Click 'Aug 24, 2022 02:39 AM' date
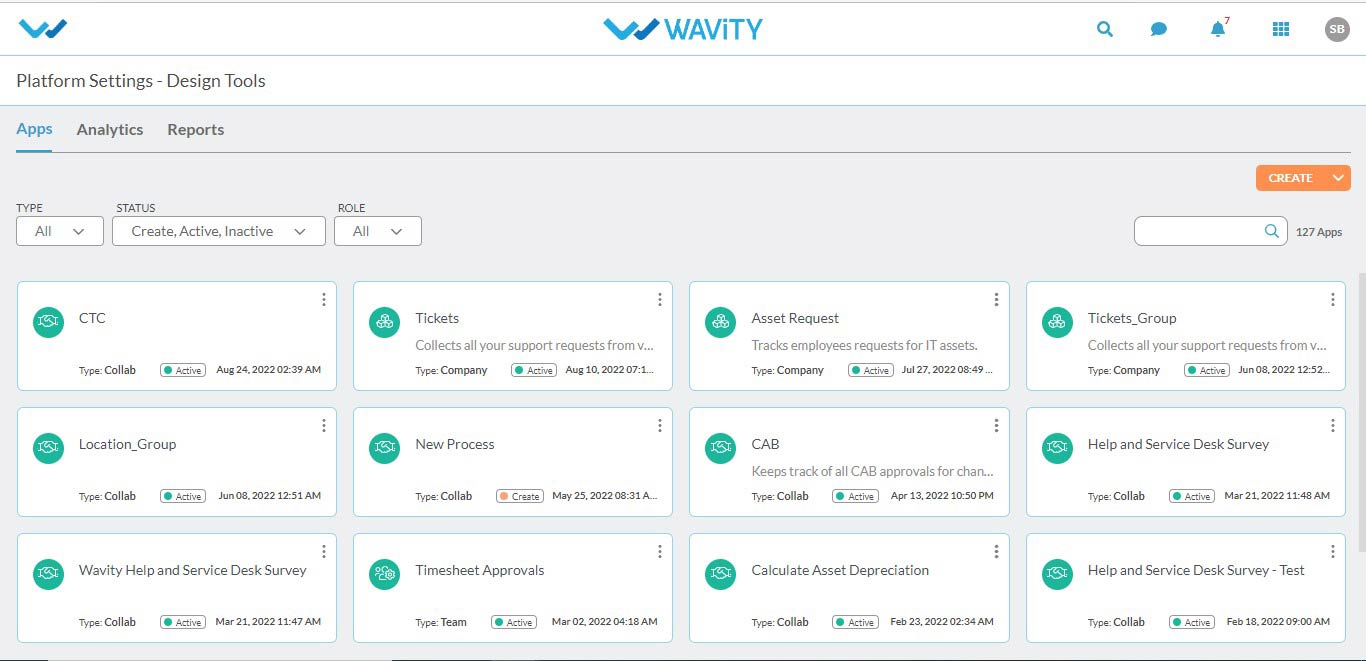 [268, 370]
